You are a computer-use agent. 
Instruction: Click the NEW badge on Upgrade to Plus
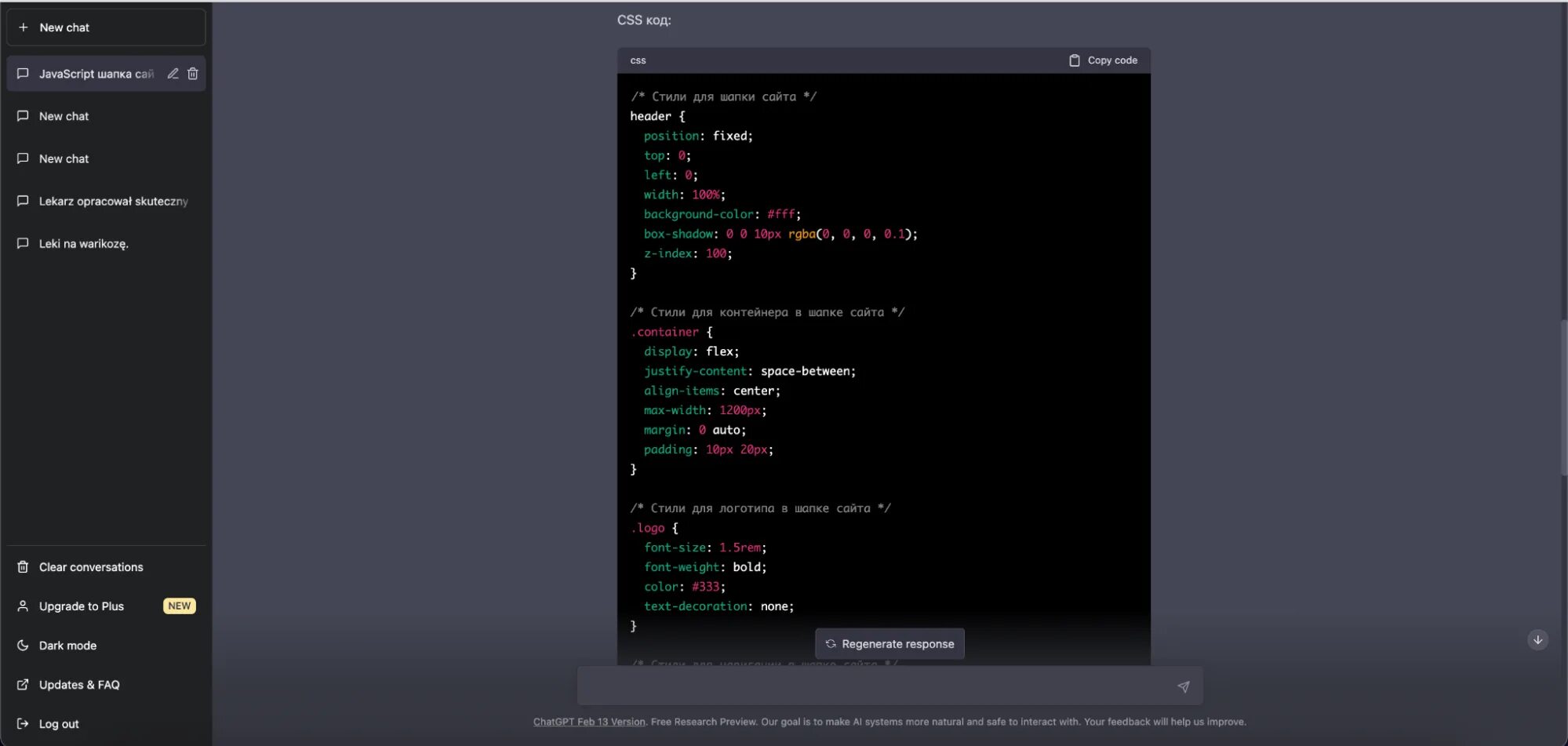179,606
